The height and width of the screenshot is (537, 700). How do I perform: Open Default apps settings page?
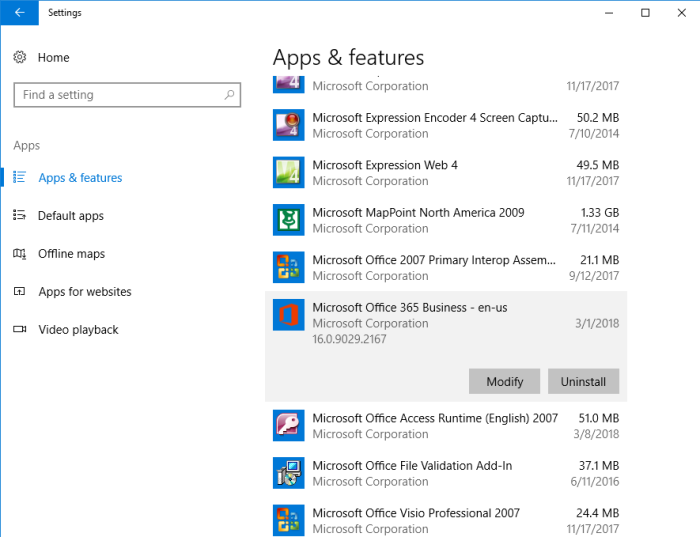pyautogui.click(x=71, y=216)
